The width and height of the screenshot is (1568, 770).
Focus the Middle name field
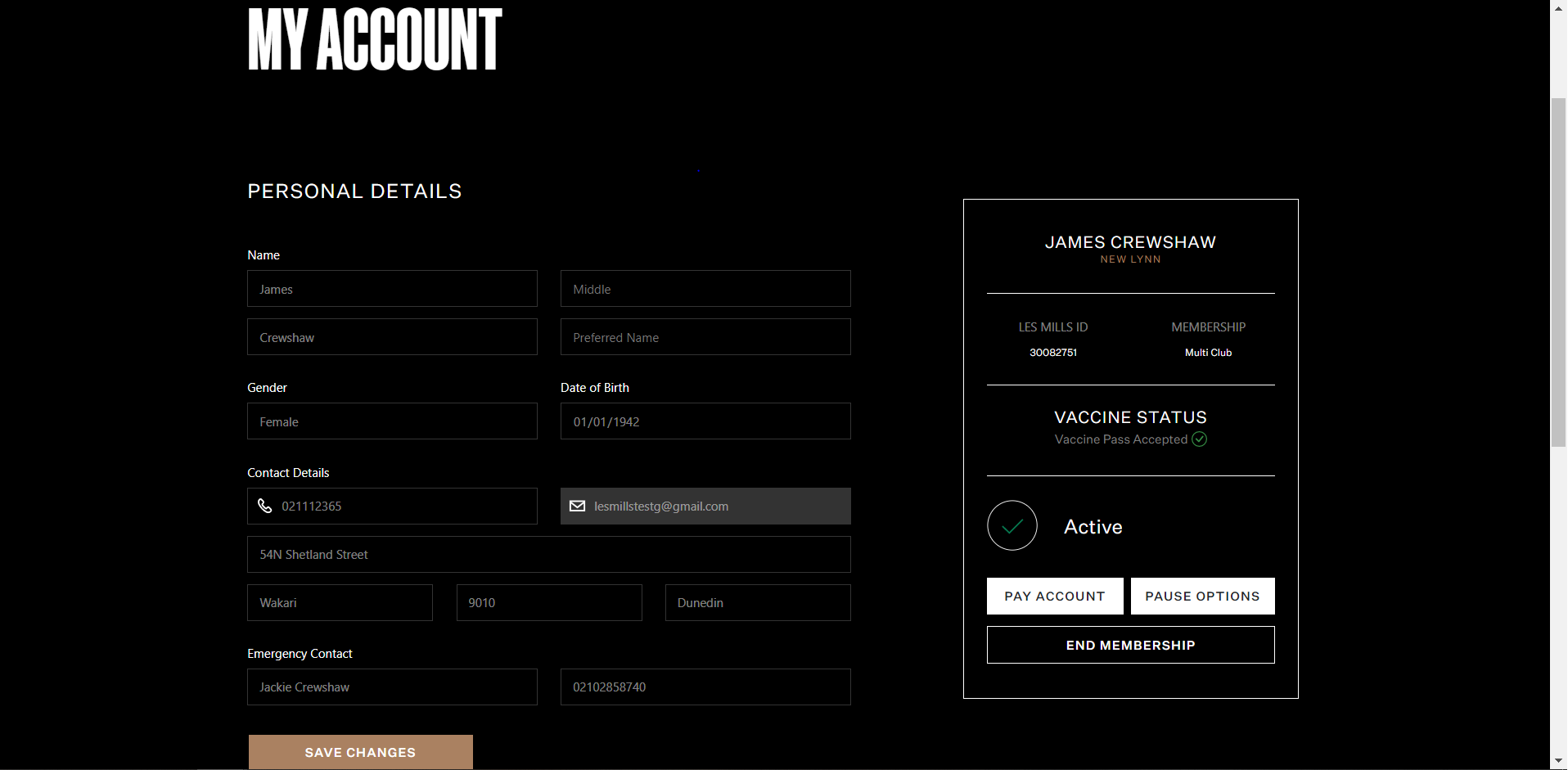click(705, 289)
